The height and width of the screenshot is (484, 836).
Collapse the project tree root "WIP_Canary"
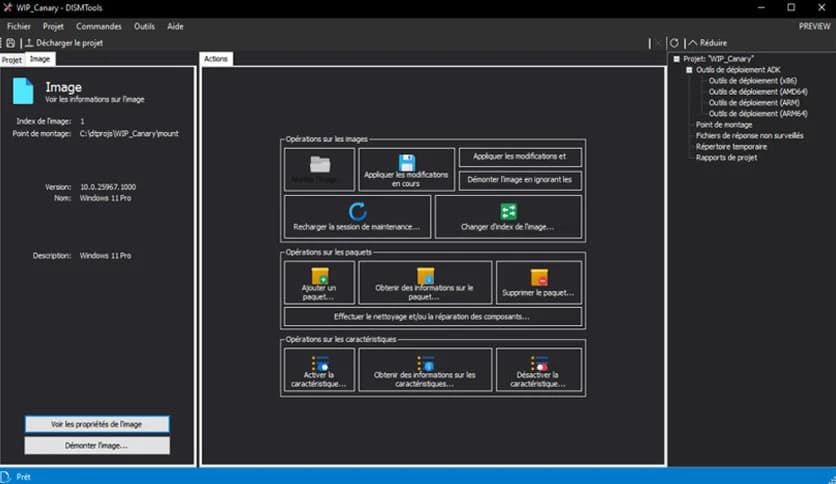tap(676, 59)
